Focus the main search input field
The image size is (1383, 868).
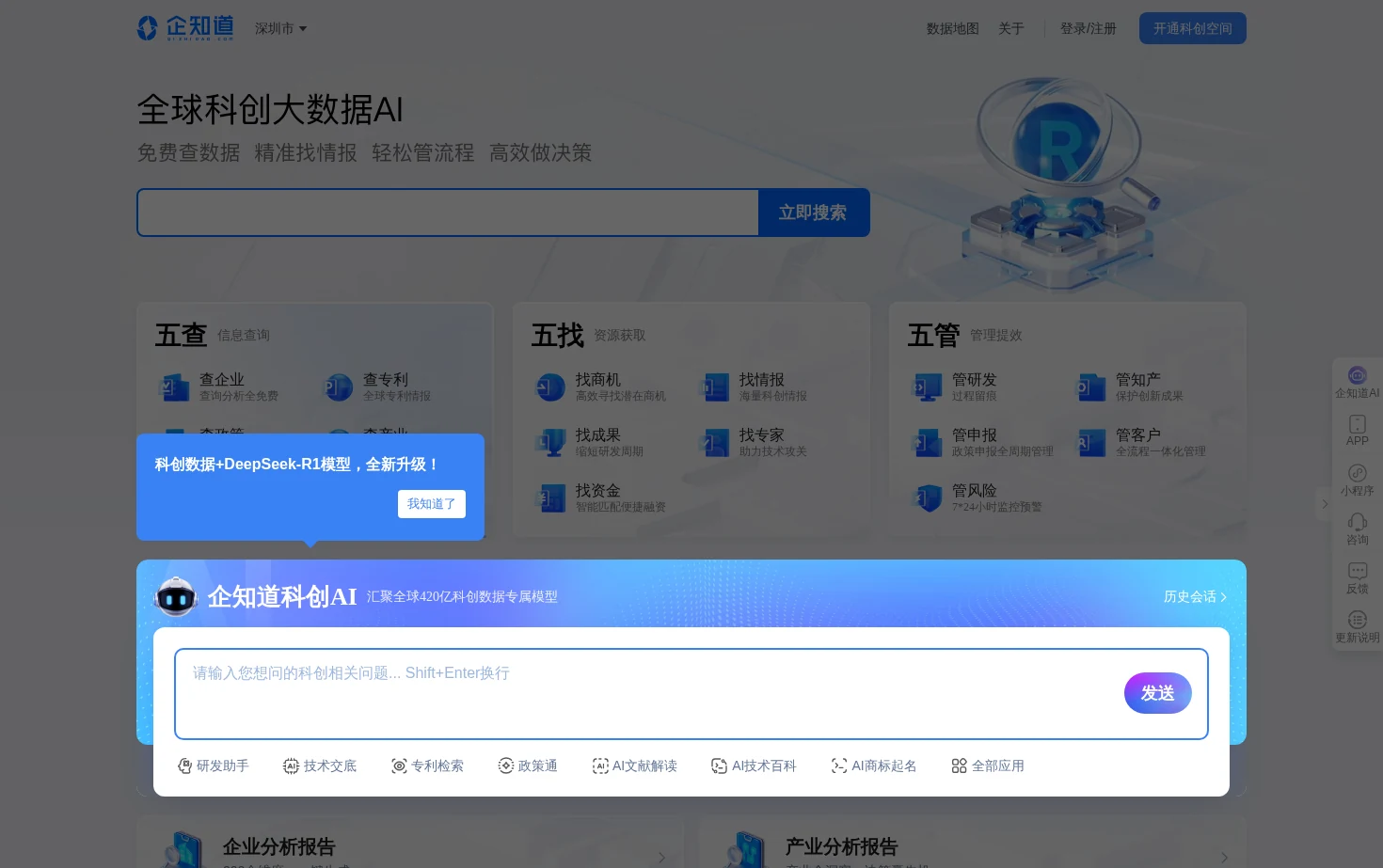[x=448, y=213]
